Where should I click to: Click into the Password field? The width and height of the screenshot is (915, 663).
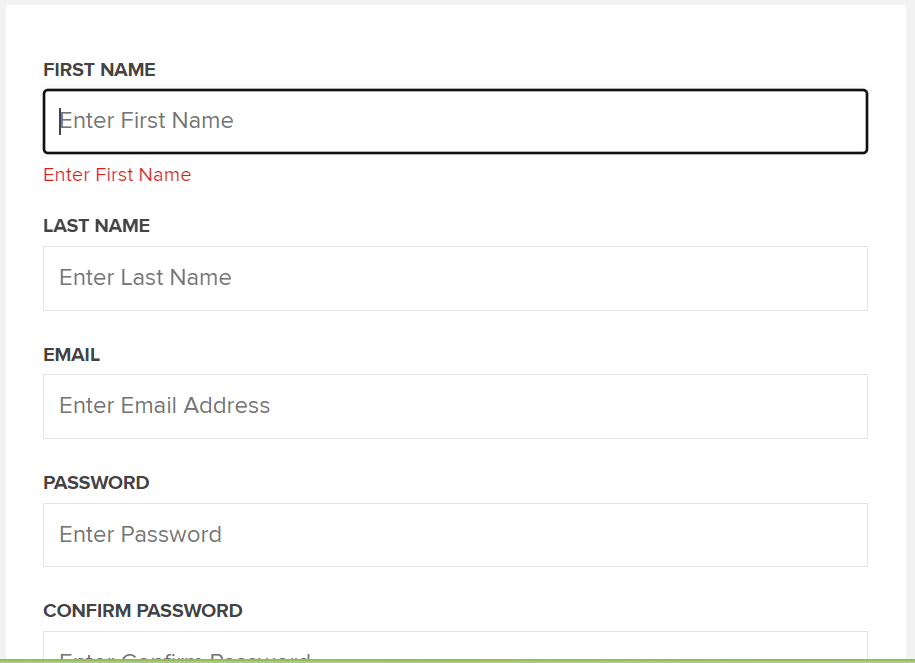point(455,535)
